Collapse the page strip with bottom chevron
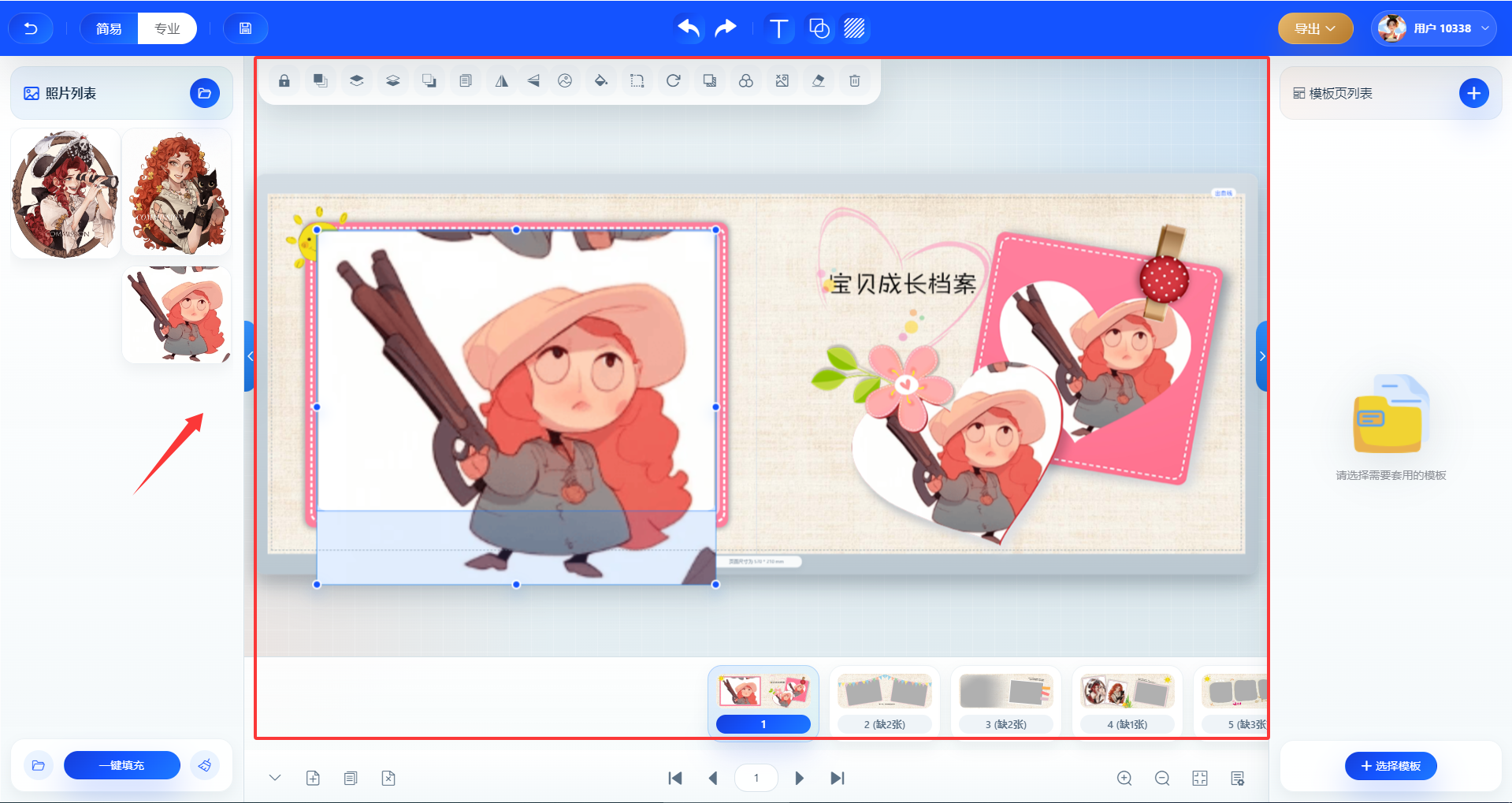This screenshot has height=803, width=1512. (x=275, y=778)
